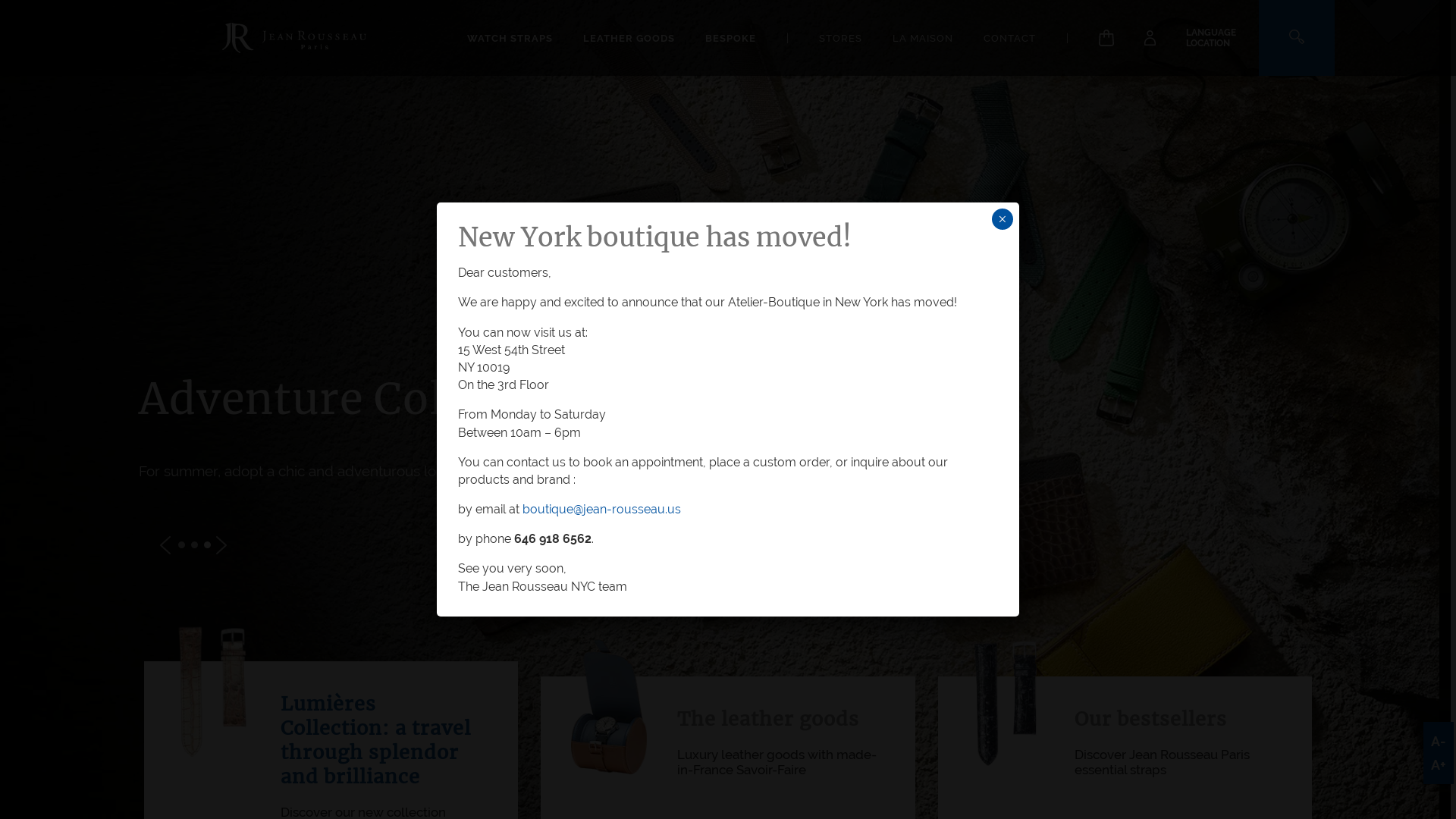
Task: Click the leather watch case thumbnail
Action: 608,713
